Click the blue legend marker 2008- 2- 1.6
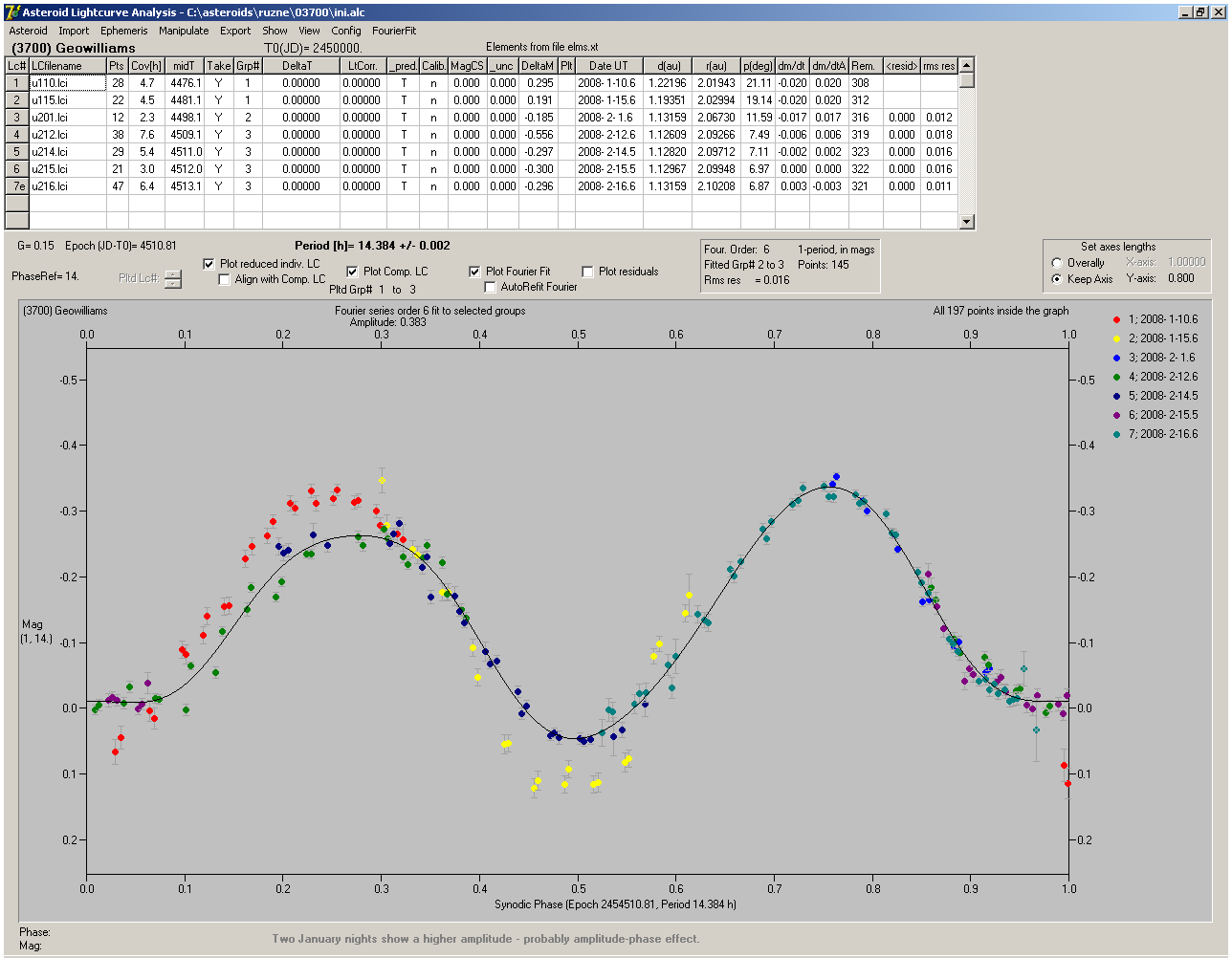Viewport: 1232px width, 958px height. click(x=1117, y=358)
